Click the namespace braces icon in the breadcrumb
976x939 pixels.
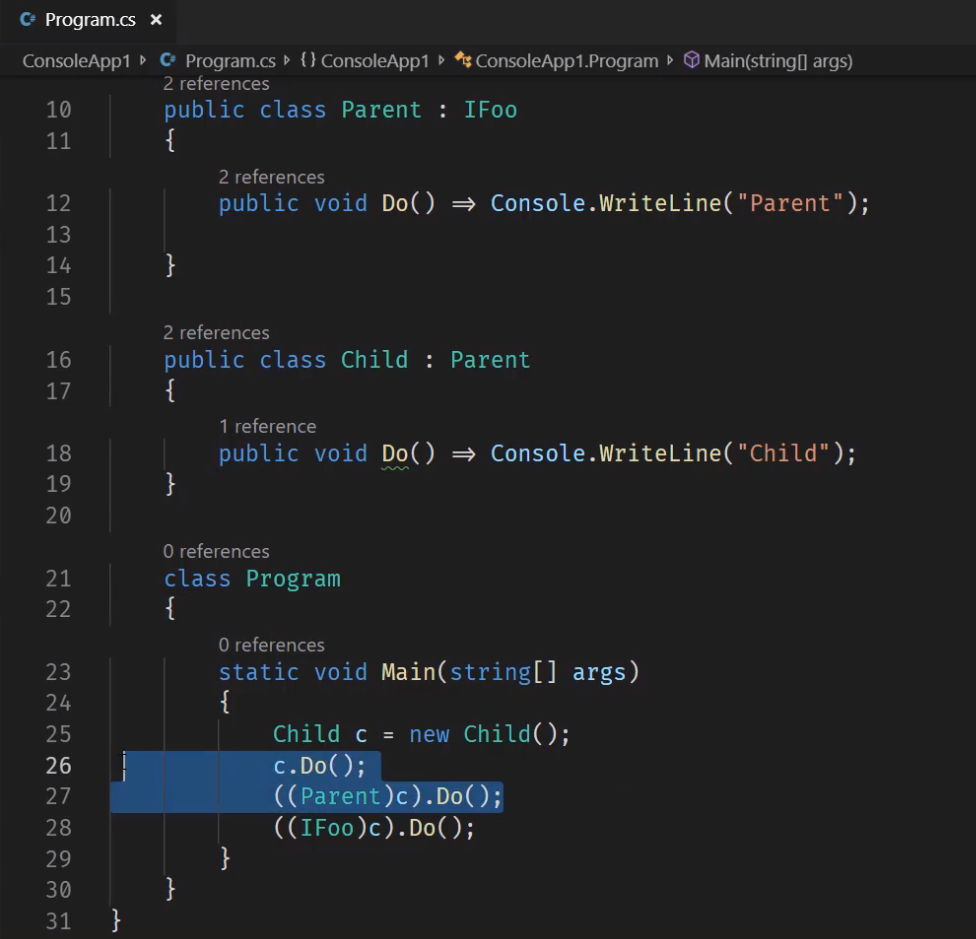point(308,61)
